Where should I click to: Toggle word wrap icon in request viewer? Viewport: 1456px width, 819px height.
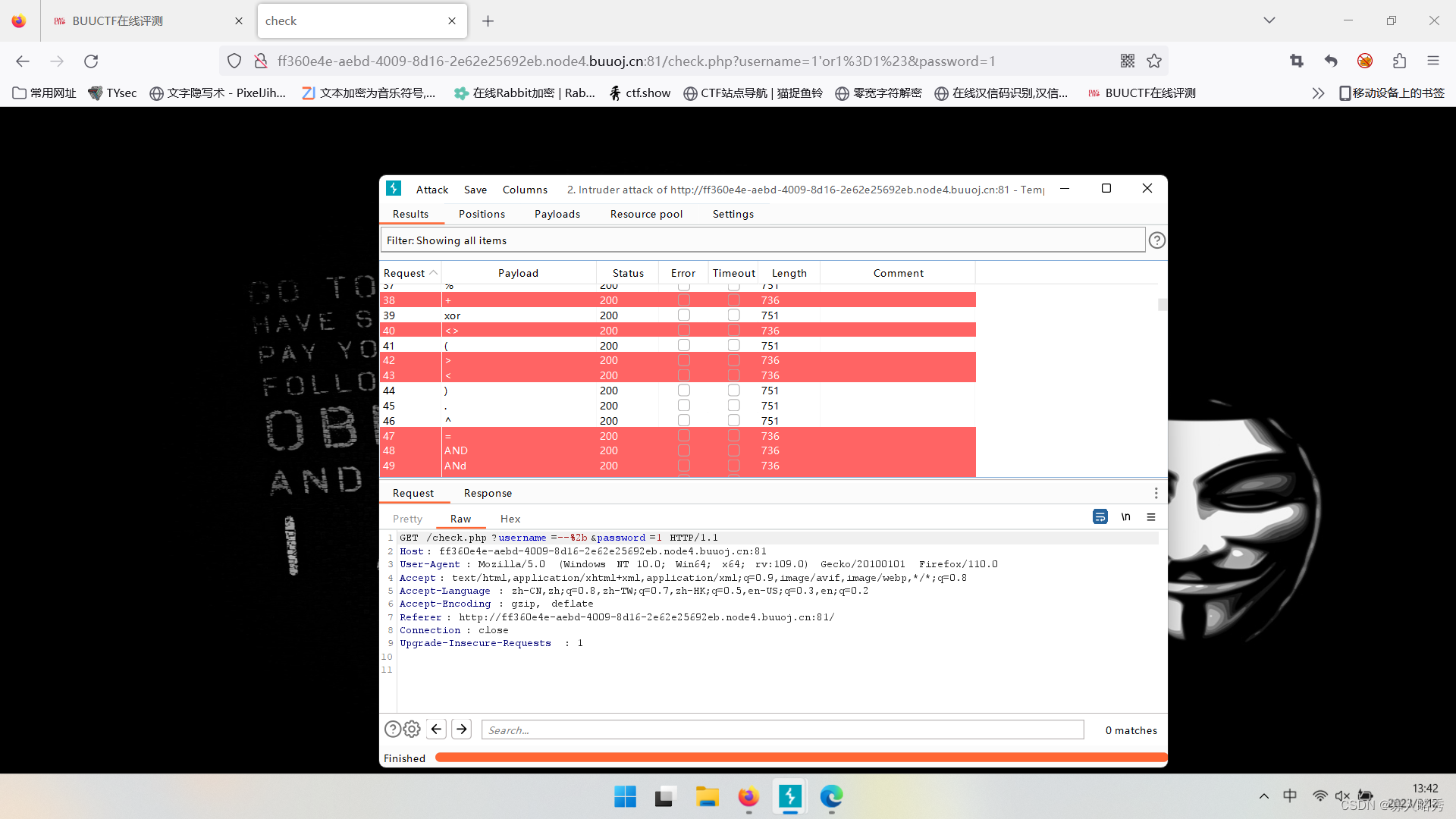click(1100, 517)
